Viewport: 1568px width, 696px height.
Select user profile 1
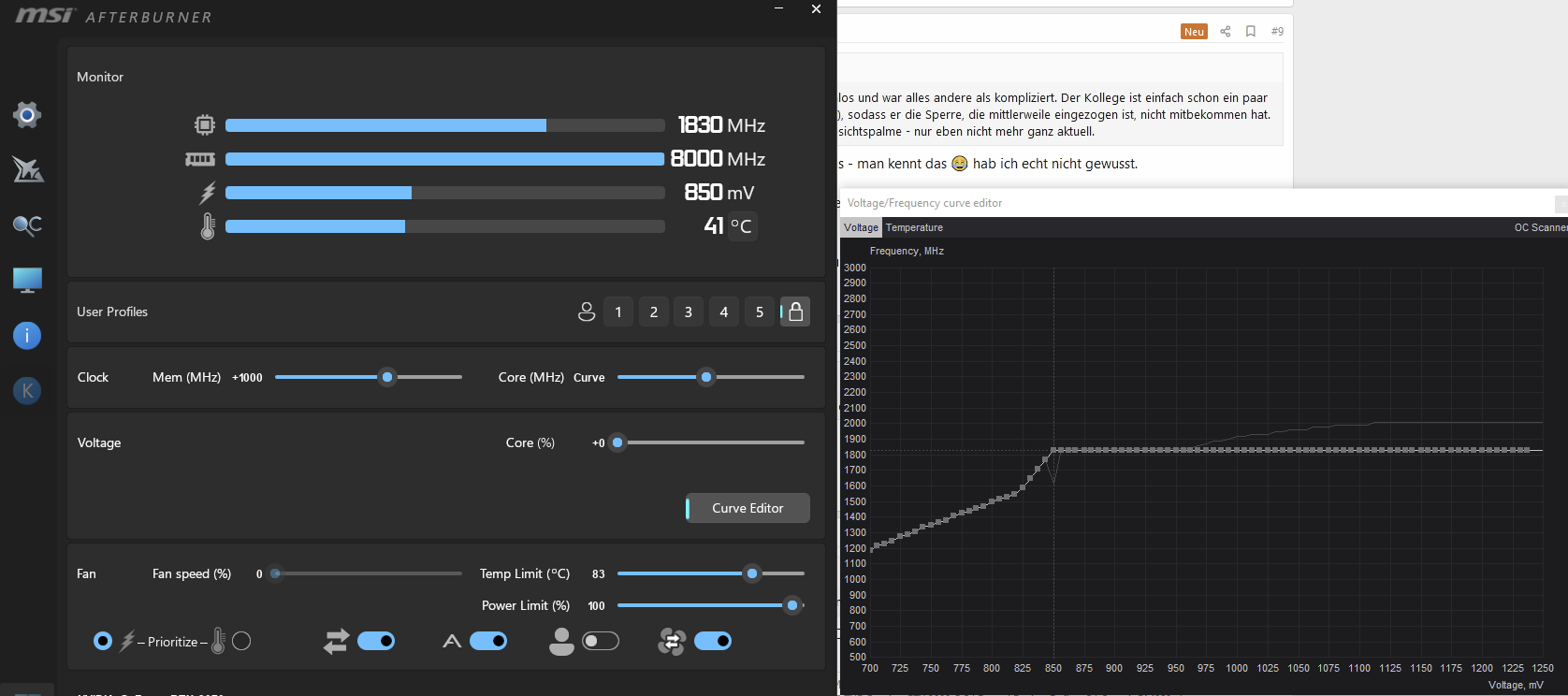point(618,312)
